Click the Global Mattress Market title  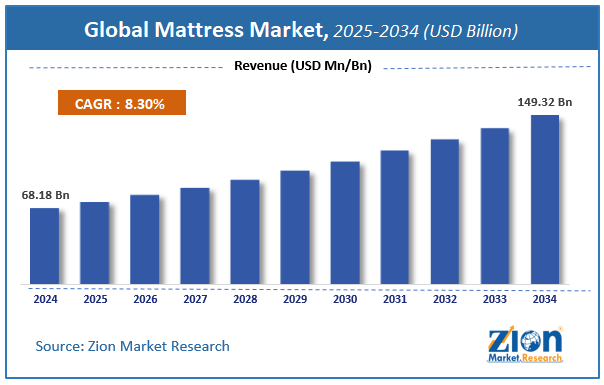pyautogui.click(x=206, y=30)
